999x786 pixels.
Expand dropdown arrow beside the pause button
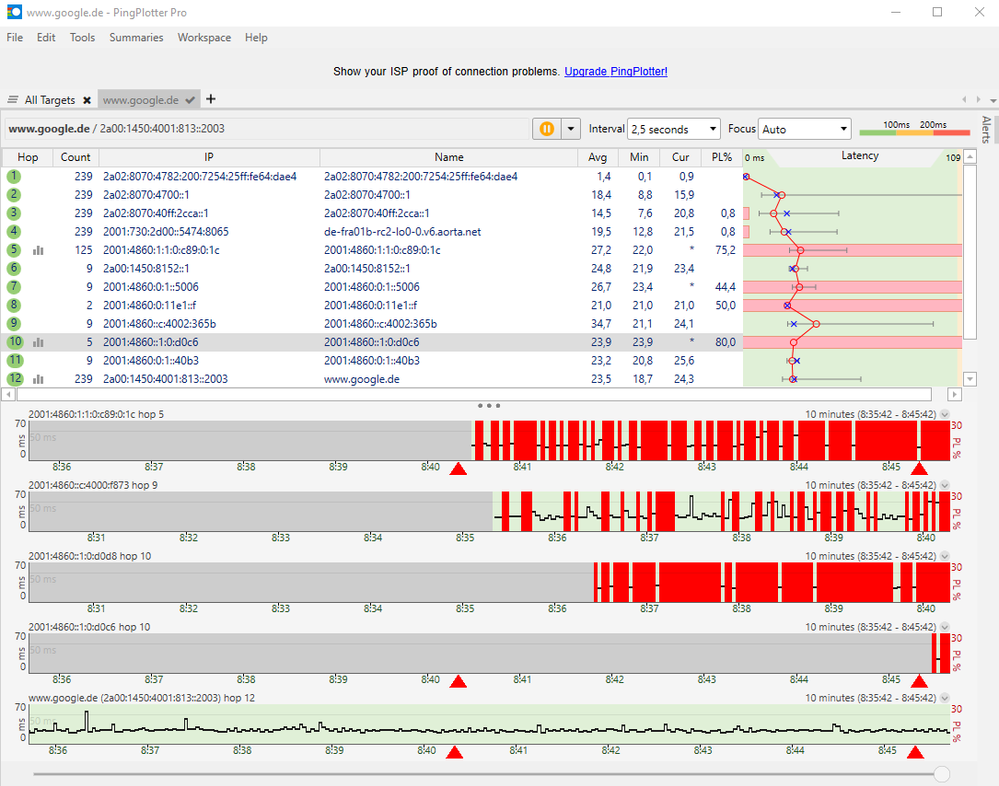(571, 129)
